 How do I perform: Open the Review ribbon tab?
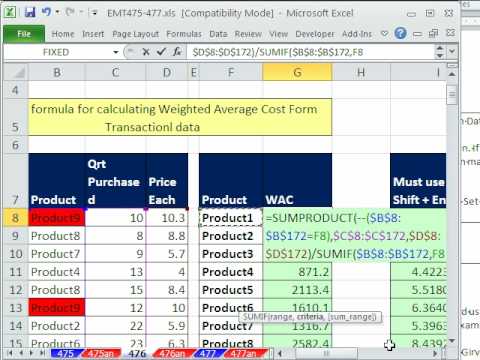248,34
